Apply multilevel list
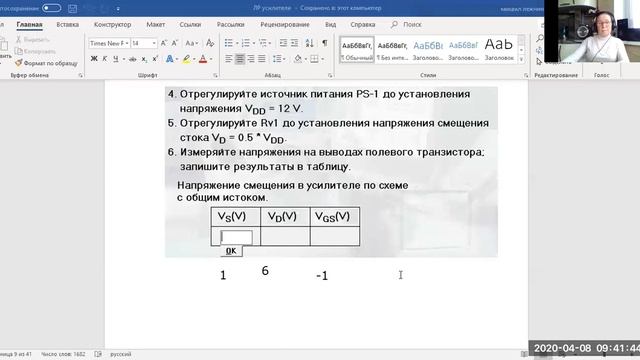 click(262, 43)
